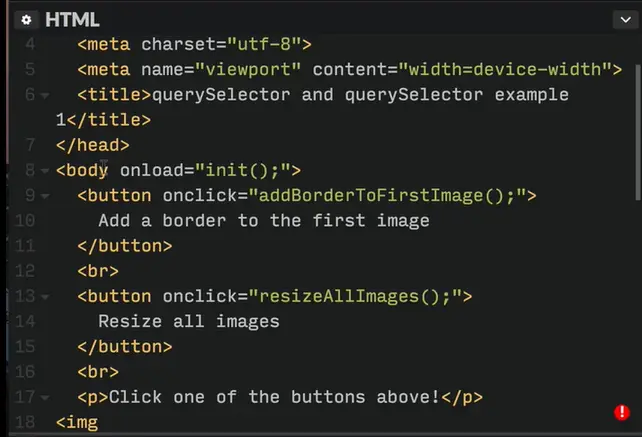Image resolution: width=642 pixels, height=437 pixels.
Task: Click the 1</title> wrapped line
Action: pyautogui.click(x=104, y=120)
